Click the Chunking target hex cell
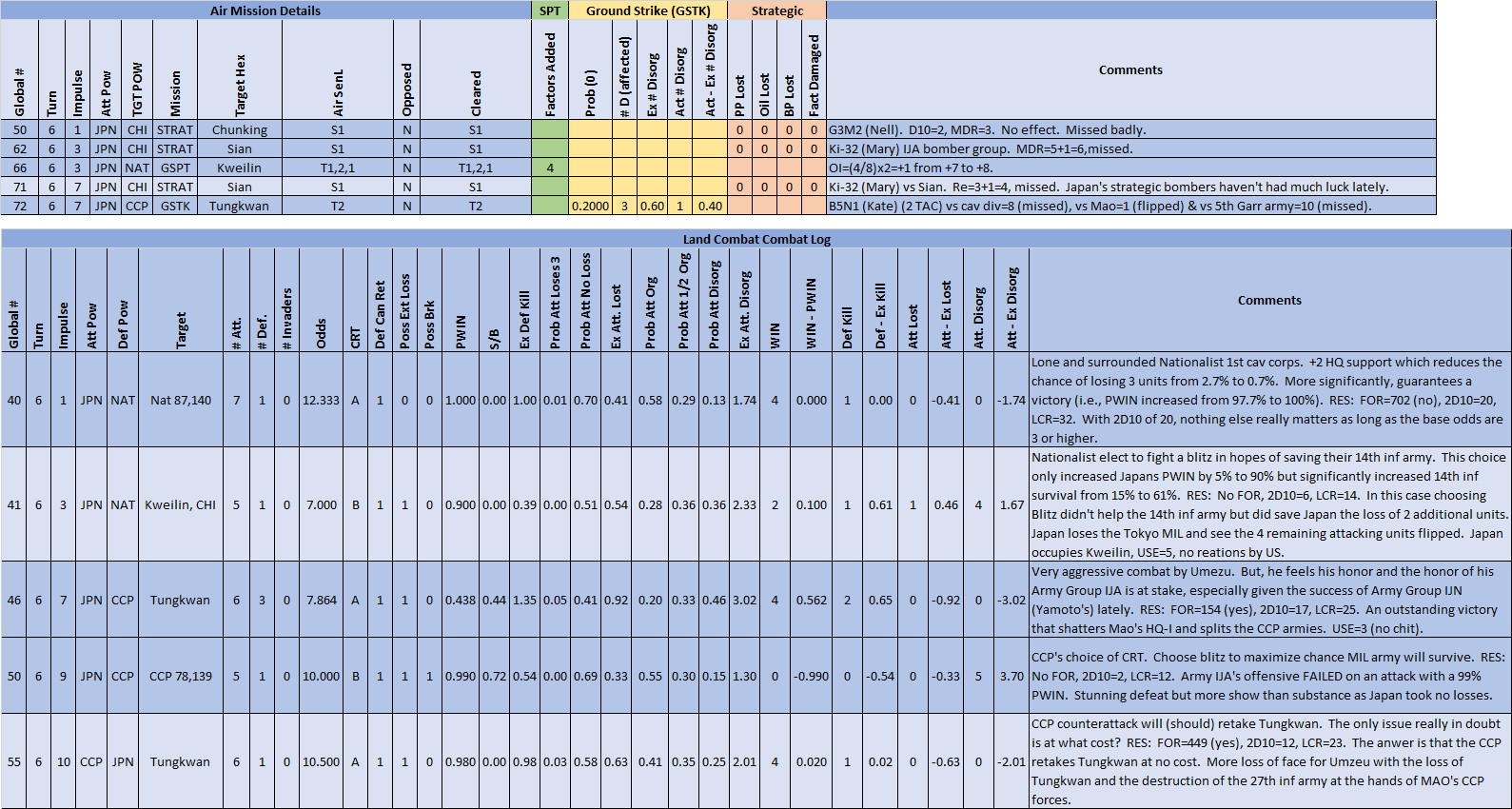The image size is (1512, 809). (x=240, y=129)
